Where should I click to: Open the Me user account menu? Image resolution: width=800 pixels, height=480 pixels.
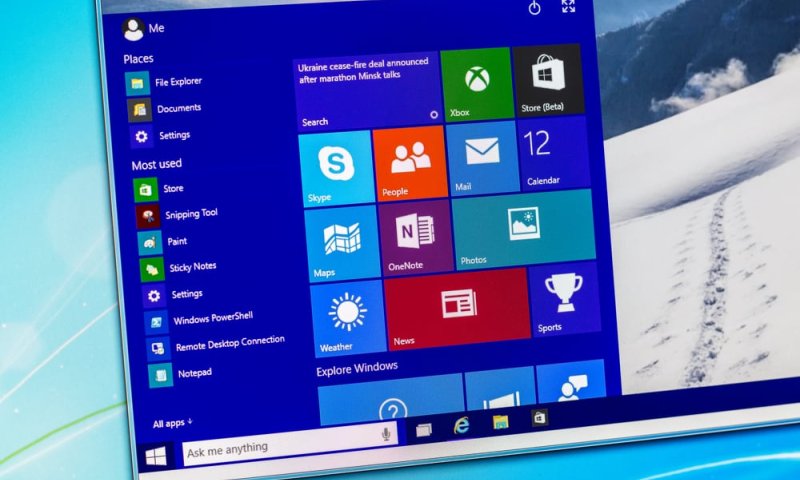143,29
